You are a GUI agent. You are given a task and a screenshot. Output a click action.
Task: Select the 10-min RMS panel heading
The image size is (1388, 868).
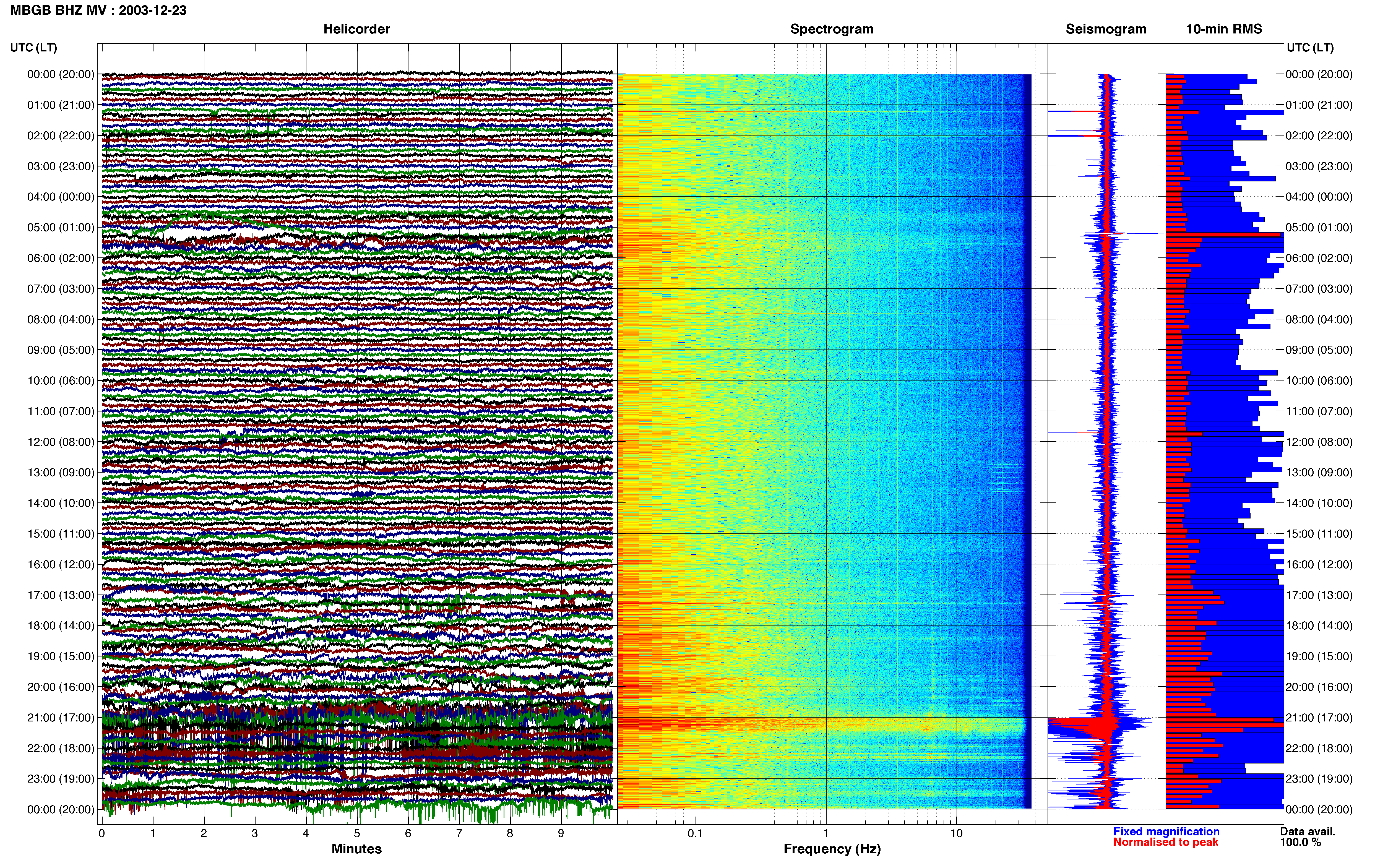(1224, 29)
